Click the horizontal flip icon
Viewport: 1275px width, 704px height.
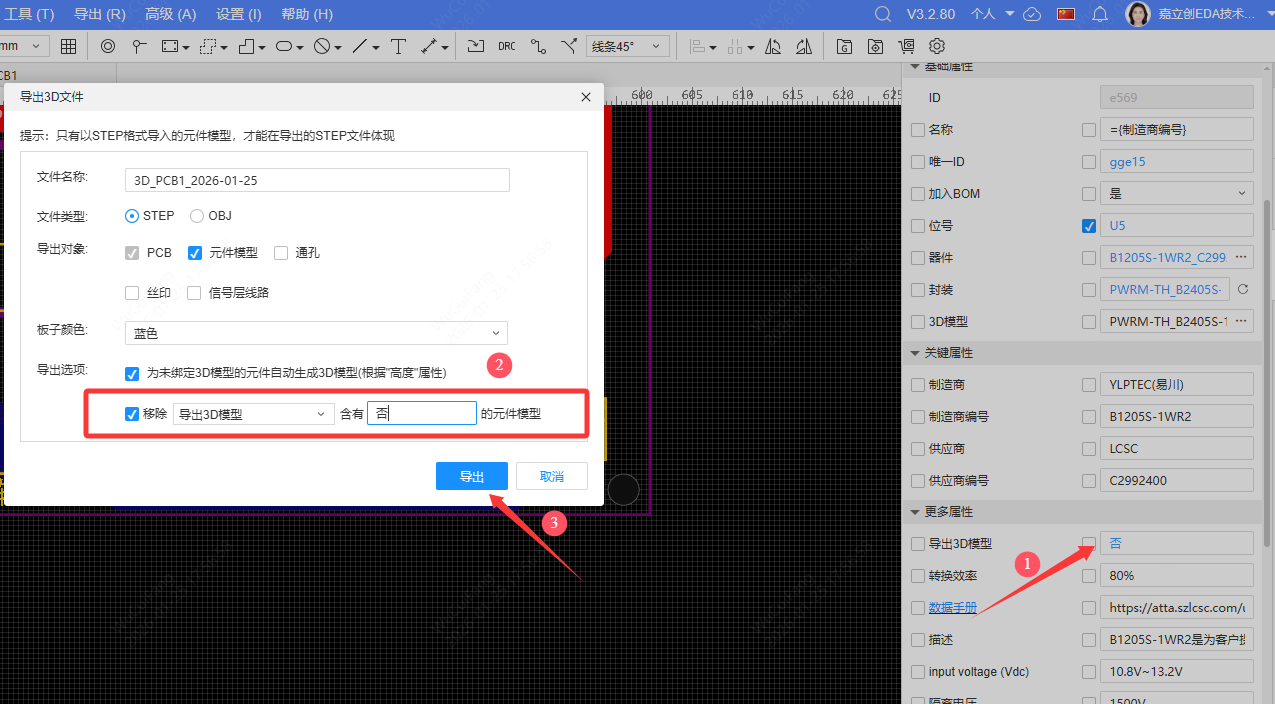773,46
